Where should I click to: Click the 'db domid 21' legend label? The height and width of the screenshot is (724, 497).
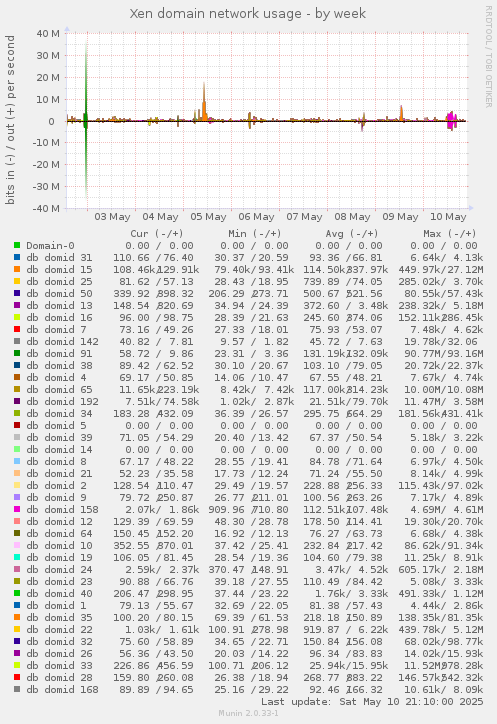[x=59, y=474]
